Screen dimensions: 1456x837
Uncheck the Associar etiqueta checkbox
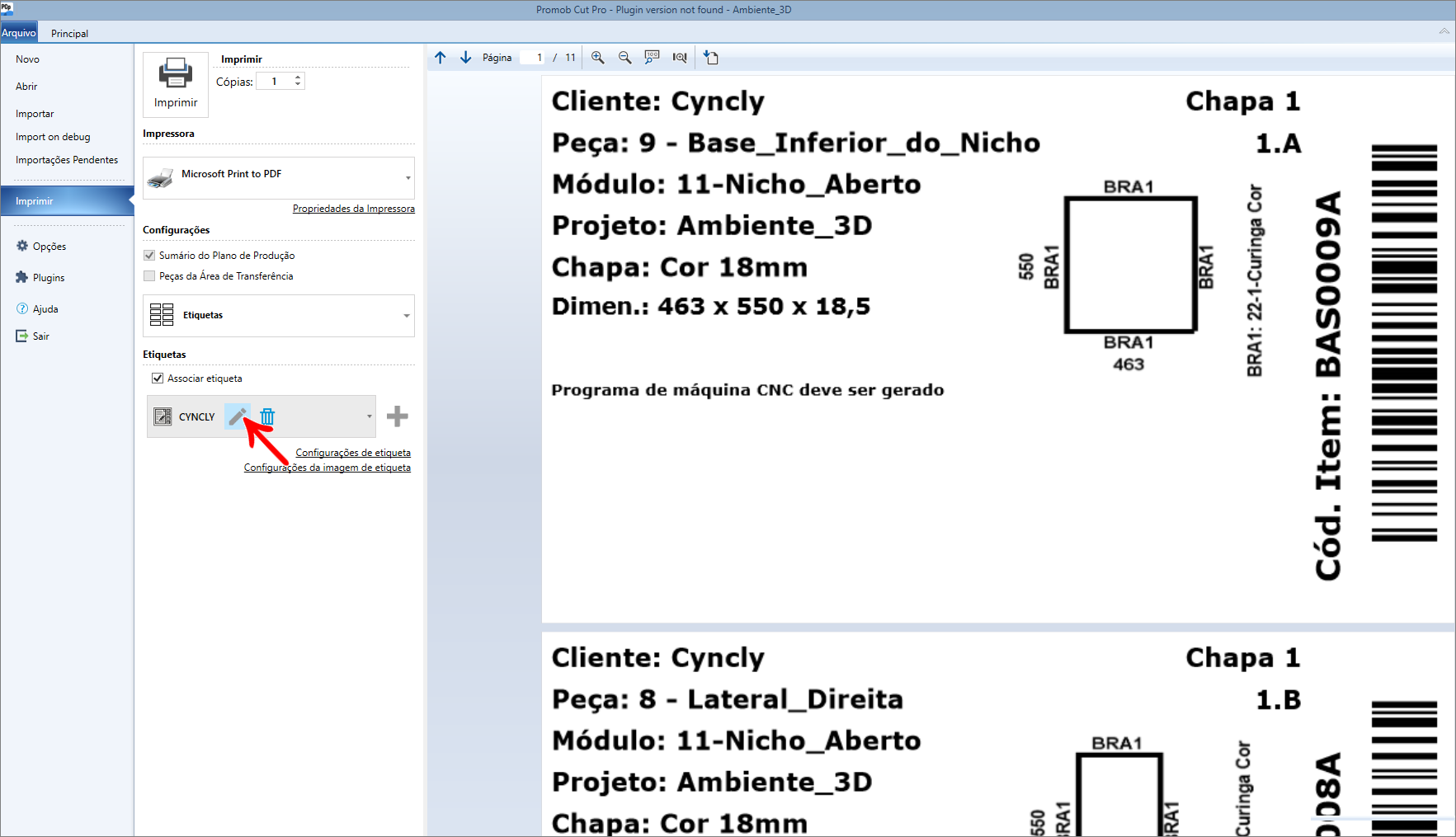158,379
